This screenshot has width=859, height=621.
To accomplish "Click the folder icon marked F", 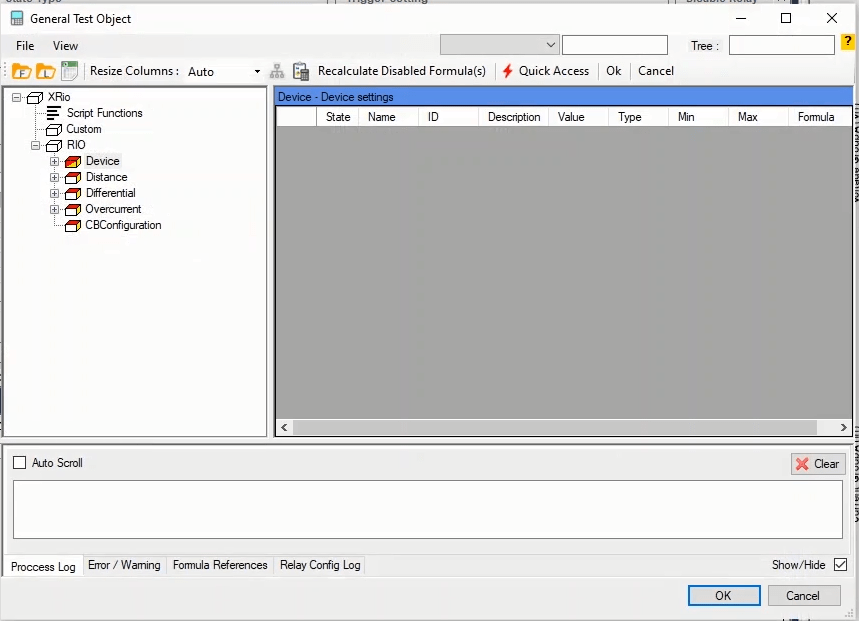I will click(x=21, y=71).
